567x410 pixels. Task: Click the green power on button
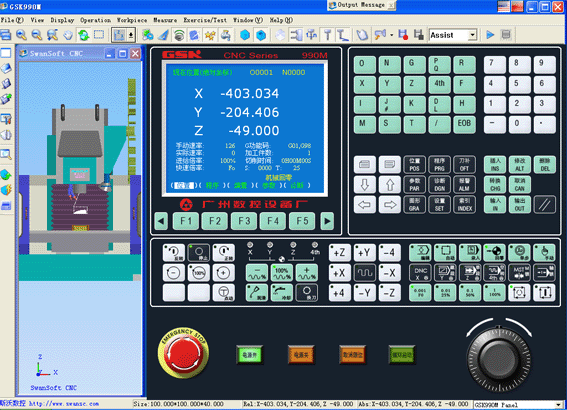pyautogui.click(x=250, y=355)
